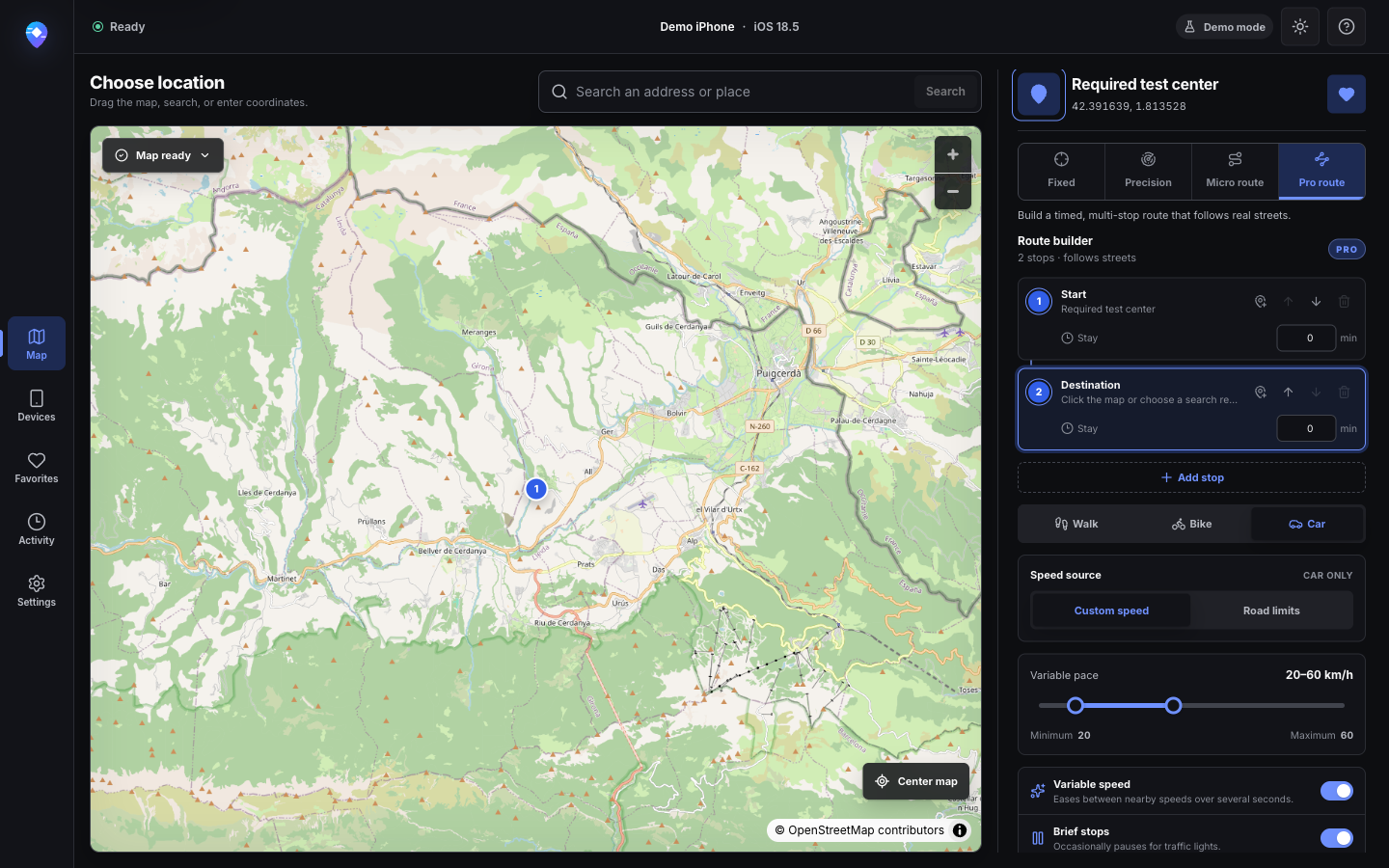Focus the address search field
Image resolution: width=1389 pixels, height=868 pixels.
(x=743, y=92)
